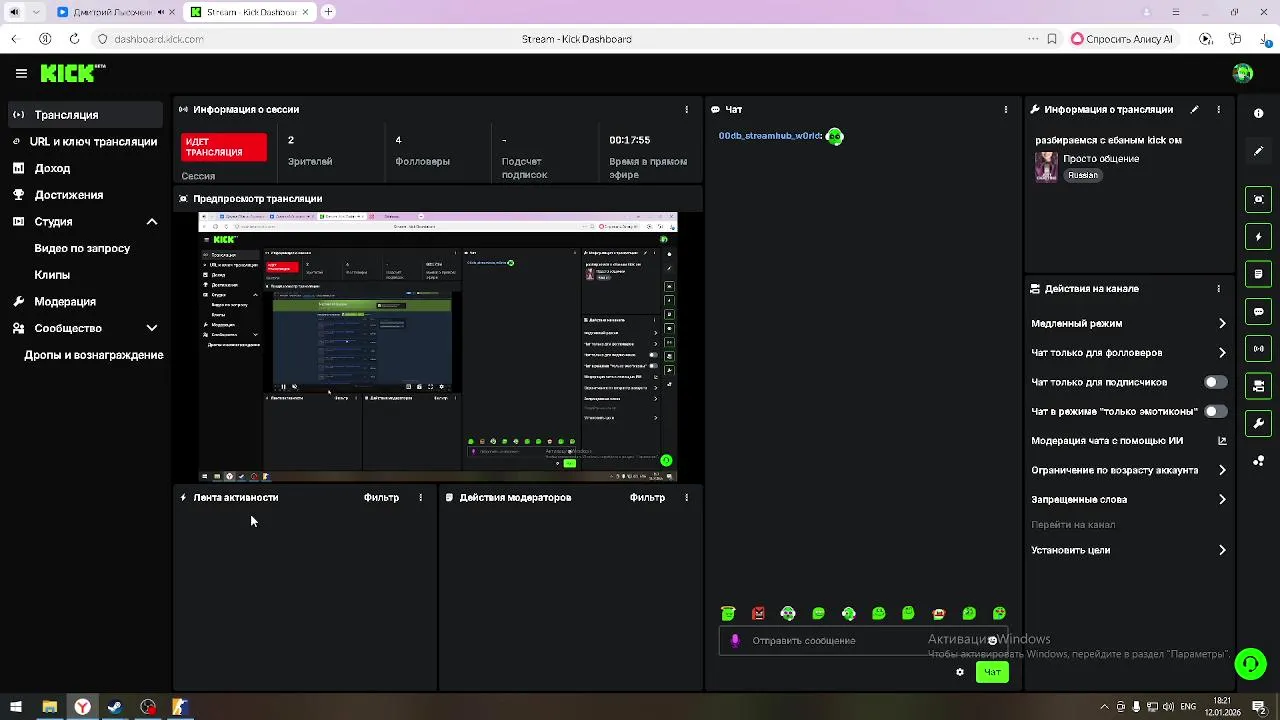Screen dimensions: 1280x720
Task: Insert the red angry emote
Action: [758, 614]
